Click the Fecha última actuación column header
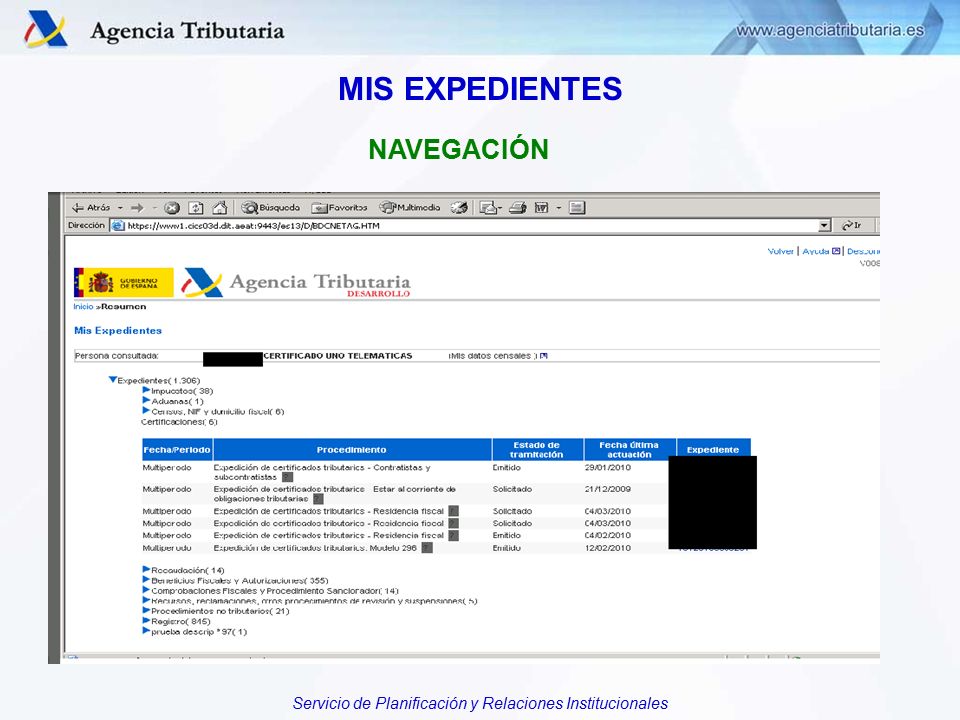Screen dimensions: 960x720 (629, 449)
